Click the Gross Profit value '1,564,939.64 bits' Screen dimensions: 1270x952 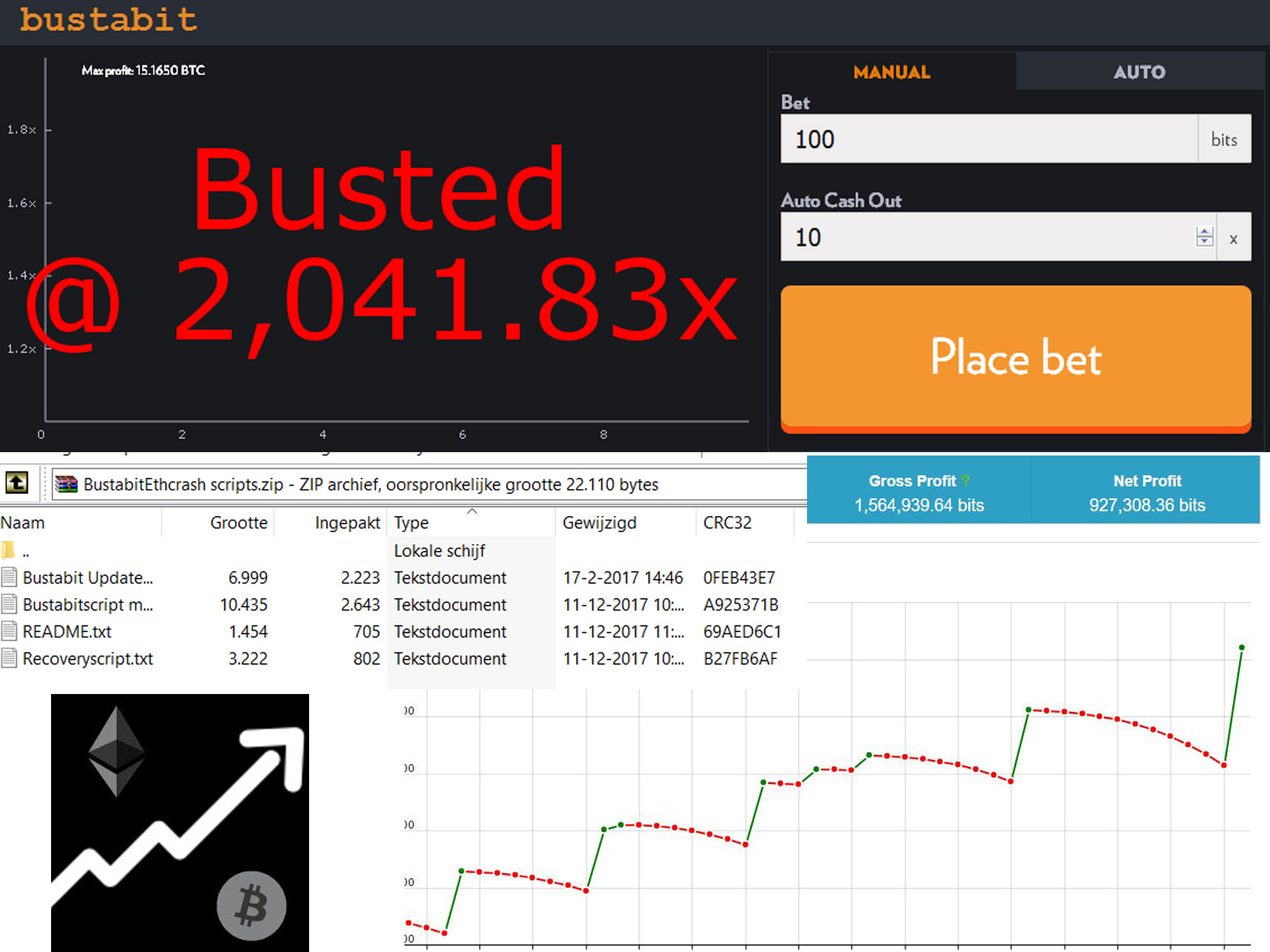[919, 505]
